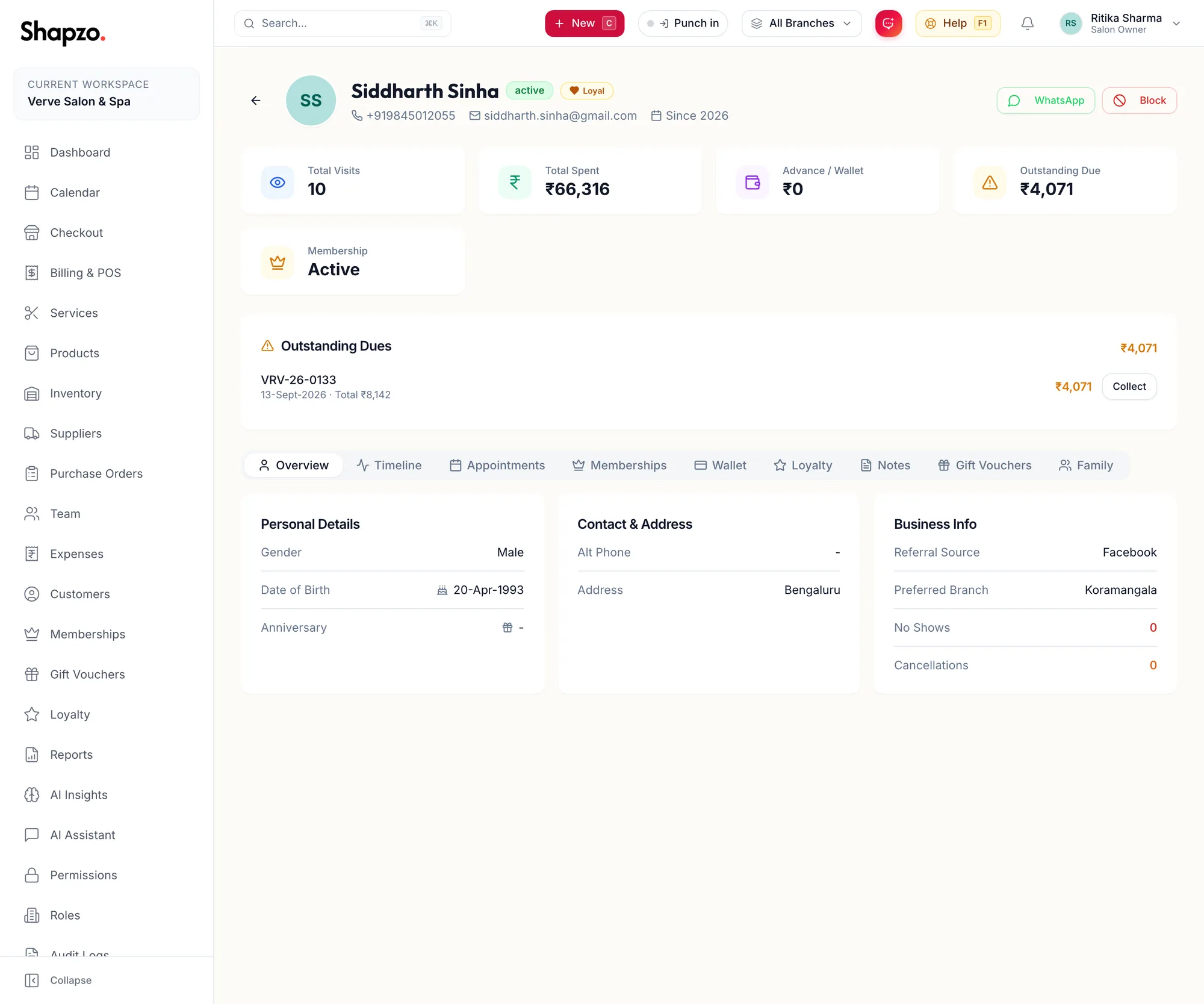The width and height of the screenshot is (1204, 1004).
Task: Open the AI Assistant chat icon
Action: point(32,835)
